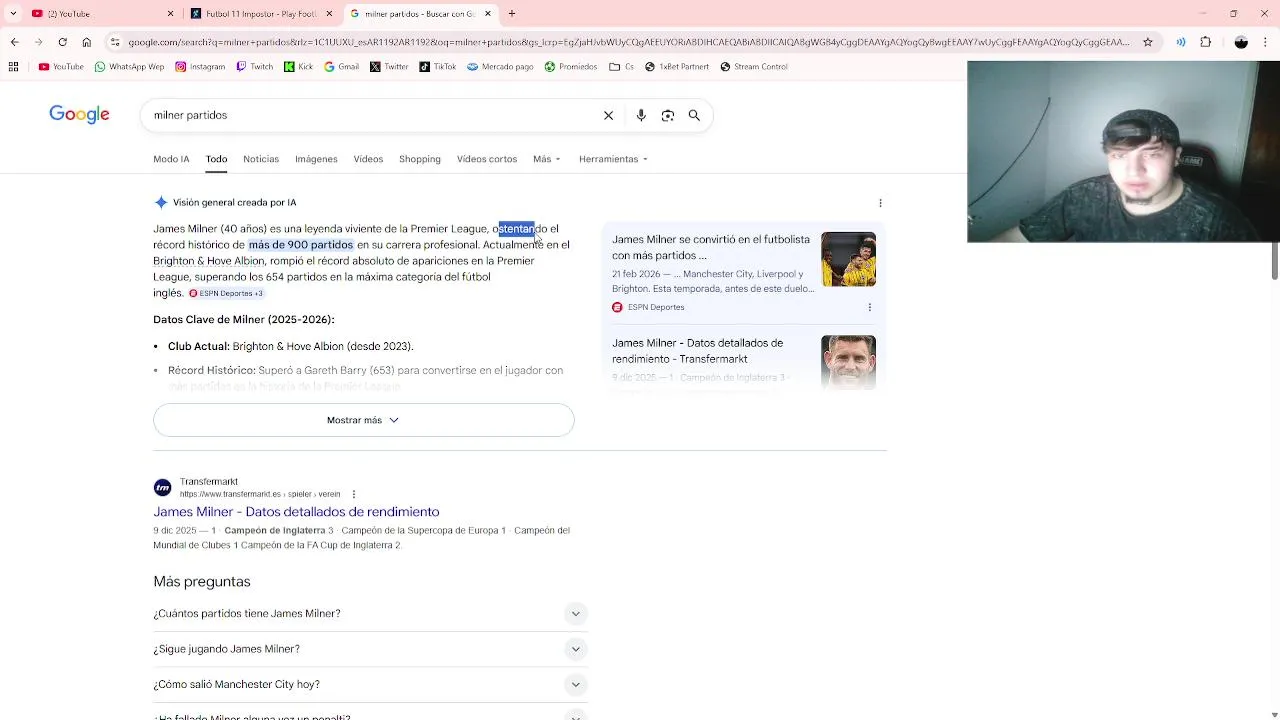This screenshot has width=1280, height=720.
Task: Switch to the YouTube browser tab
Action: [100, 13]
